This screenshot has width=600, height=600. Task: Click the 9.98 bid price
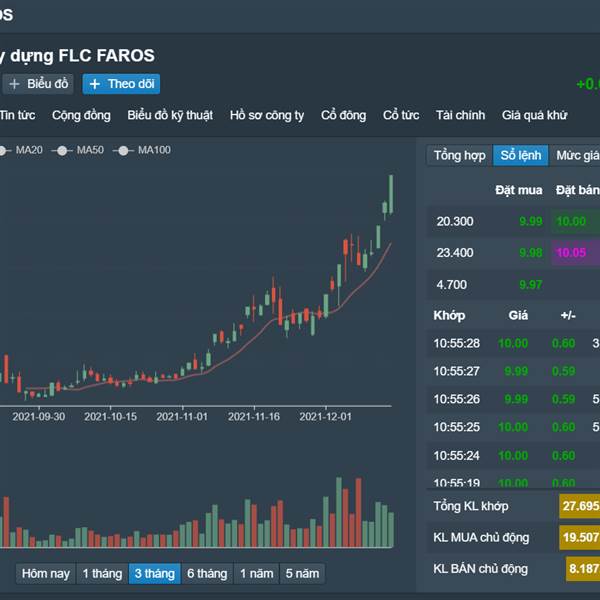530,253
